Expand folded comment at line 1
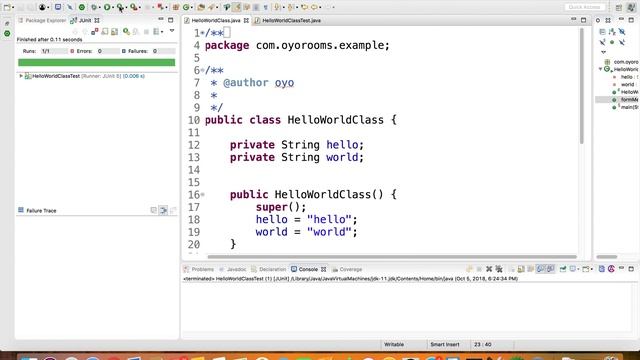 202,33
